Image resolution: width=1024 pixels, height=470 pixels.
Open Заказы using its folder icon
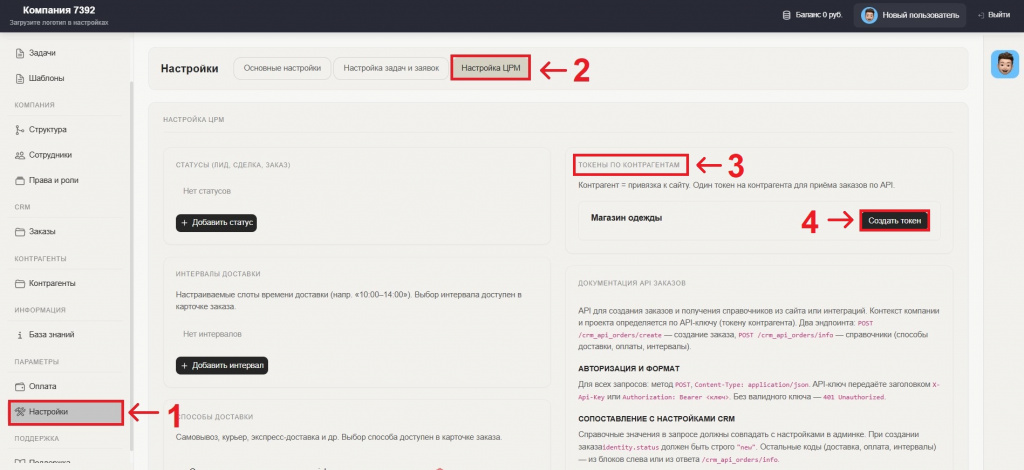[20, 232]
